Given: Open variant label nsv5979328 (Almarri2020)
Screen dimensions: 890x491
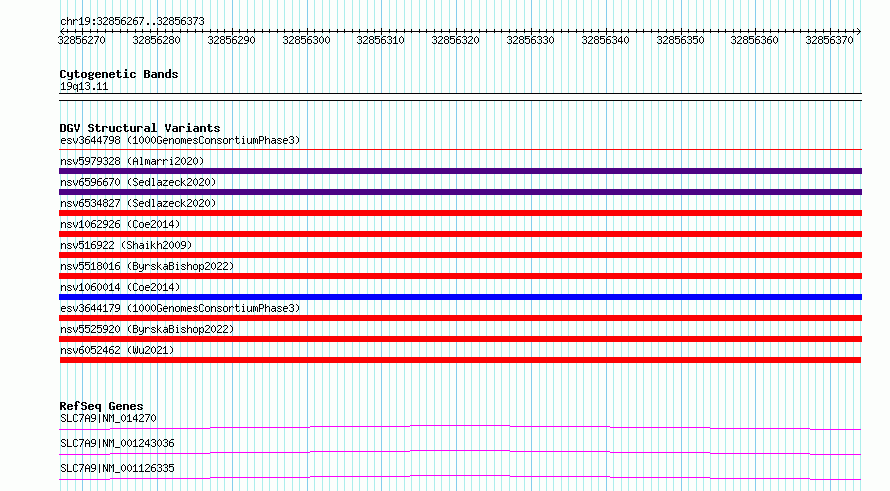Looking at the screenshot, I should 132,161.
